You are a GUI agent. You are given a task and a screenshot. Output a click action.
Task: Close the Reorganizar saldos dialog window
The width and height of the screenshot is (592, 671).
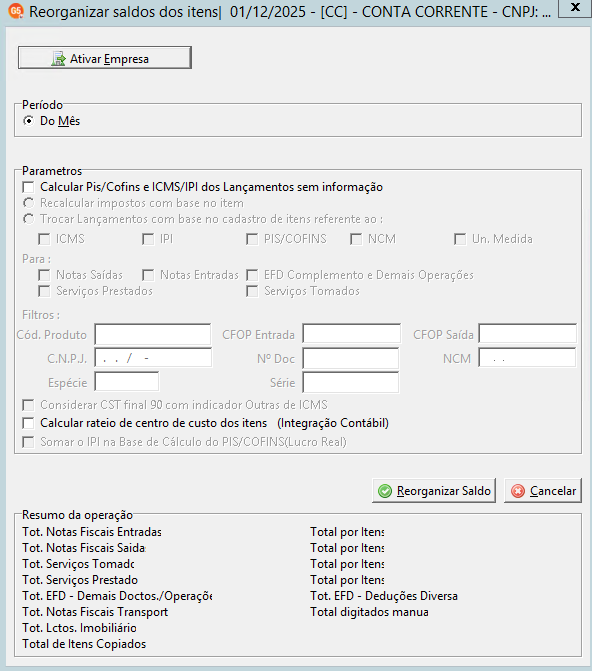[575, 7]
